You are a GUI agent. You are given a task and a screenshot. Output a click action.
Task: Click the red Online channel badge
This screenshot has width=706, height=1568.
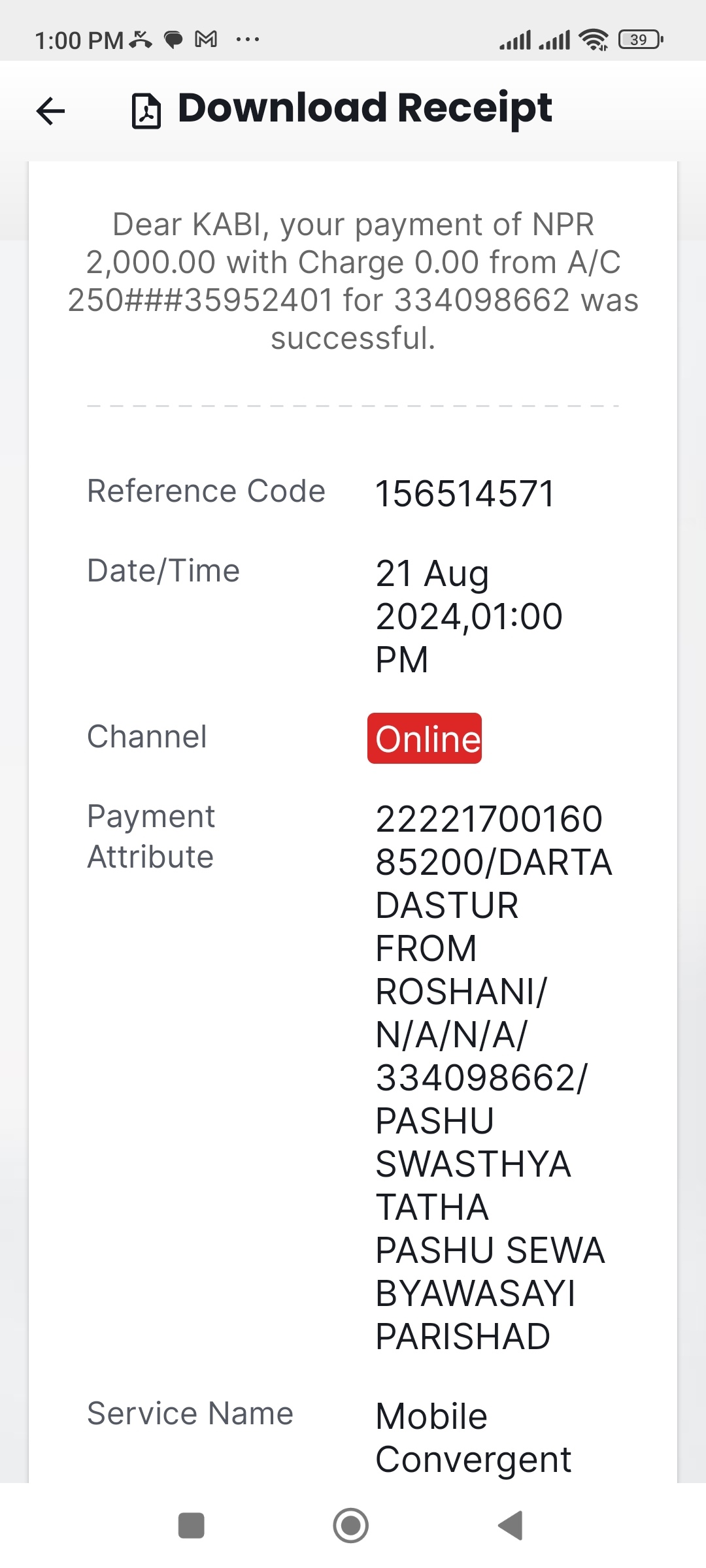tap(424, 738)
